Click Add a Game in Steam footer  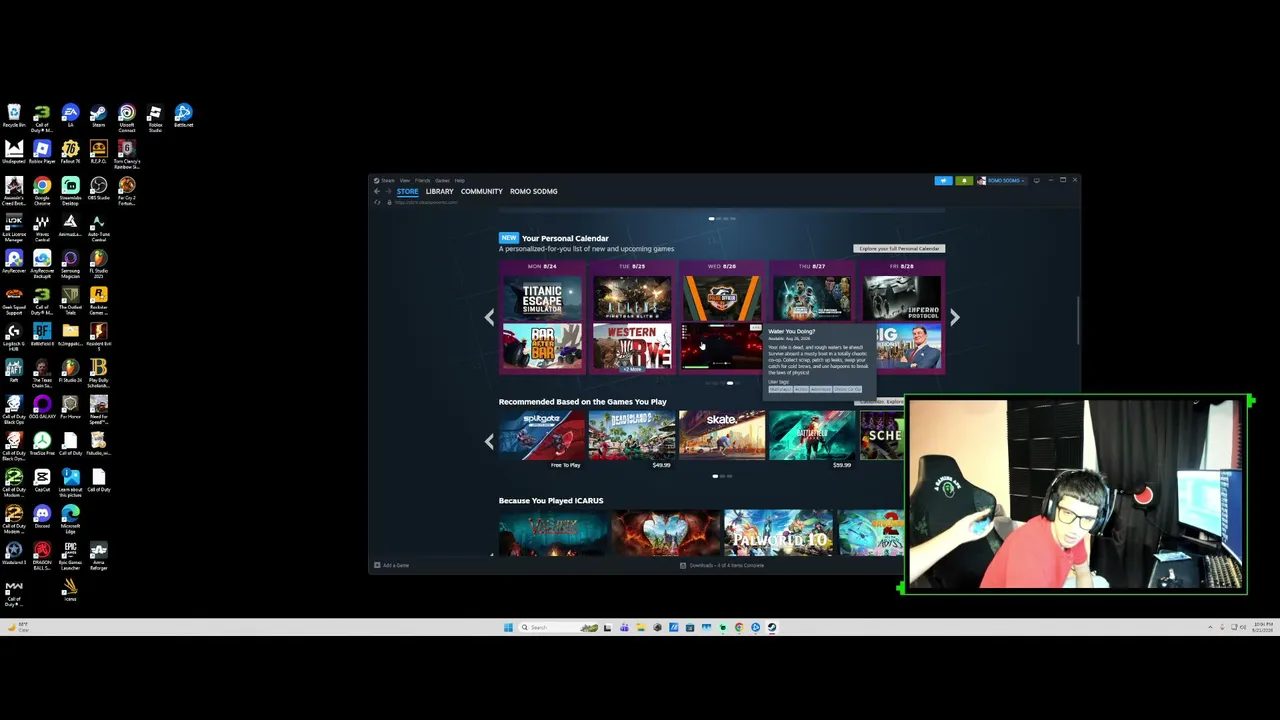pos(391,565)
